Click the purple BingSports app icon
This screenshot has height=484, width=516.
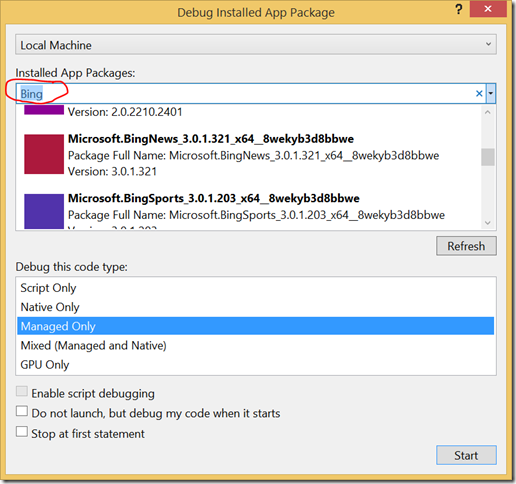click(44, 211)
